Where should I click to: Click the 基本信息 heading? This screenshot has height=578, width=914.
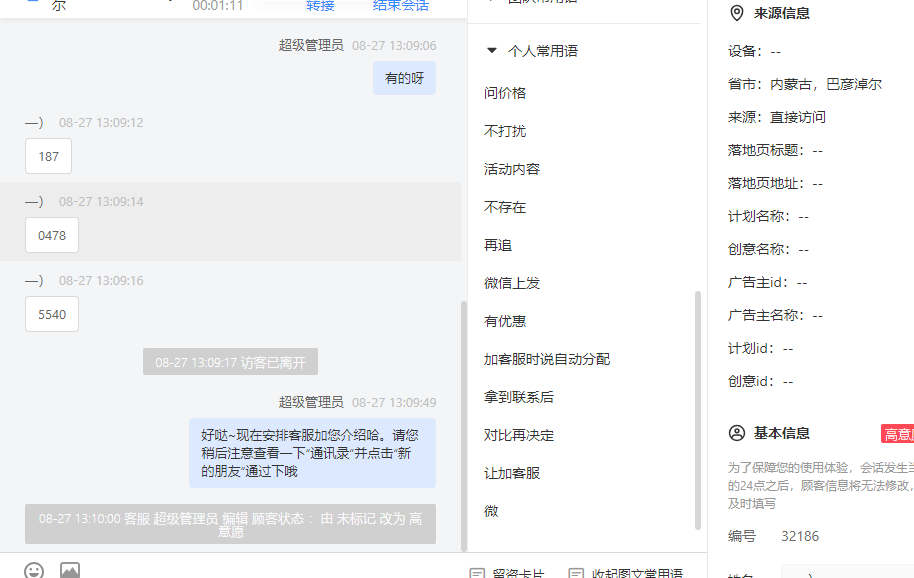pos(782,433)
